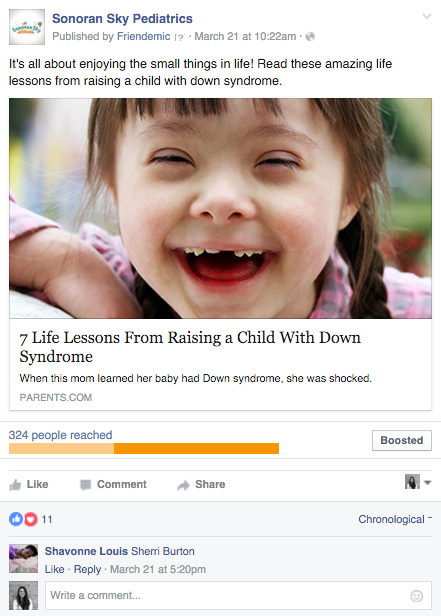Open the Chronological comment sorting dropdown
Viewport: 441px width, 616px height.
[395, 519]
